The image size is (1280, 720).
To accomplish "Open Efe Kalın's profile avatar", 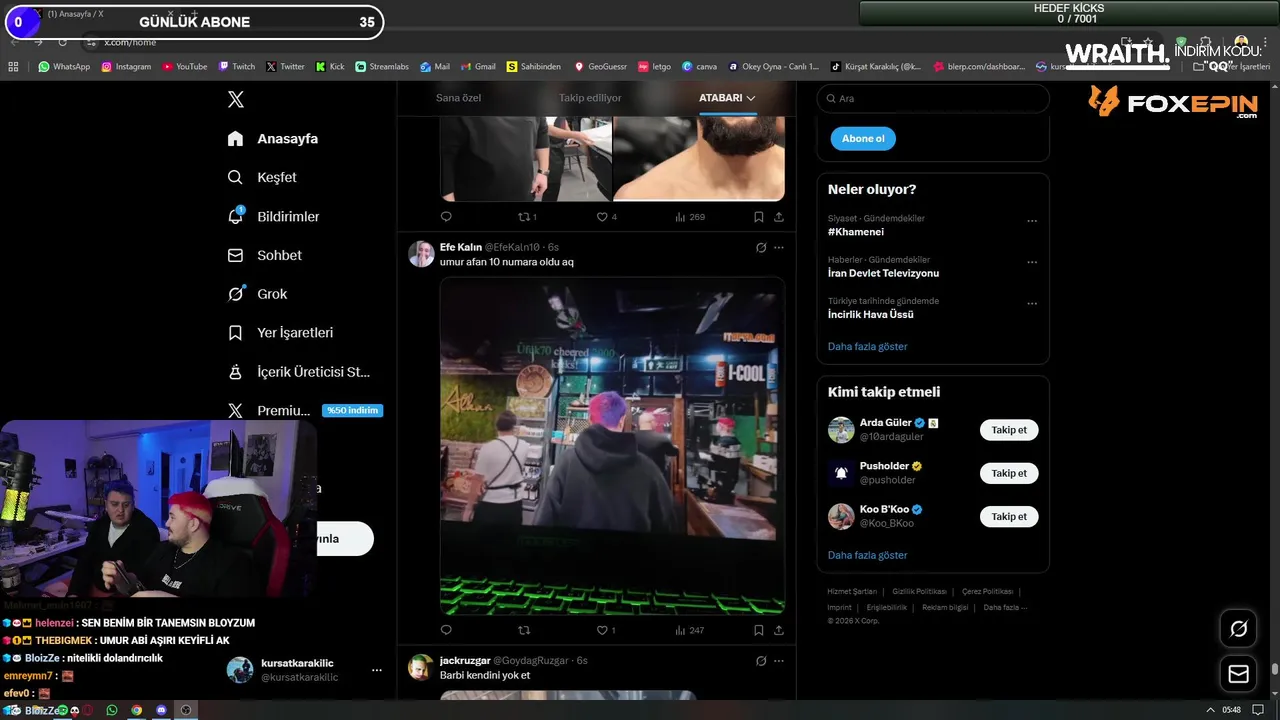I will (x=421, y=254).
